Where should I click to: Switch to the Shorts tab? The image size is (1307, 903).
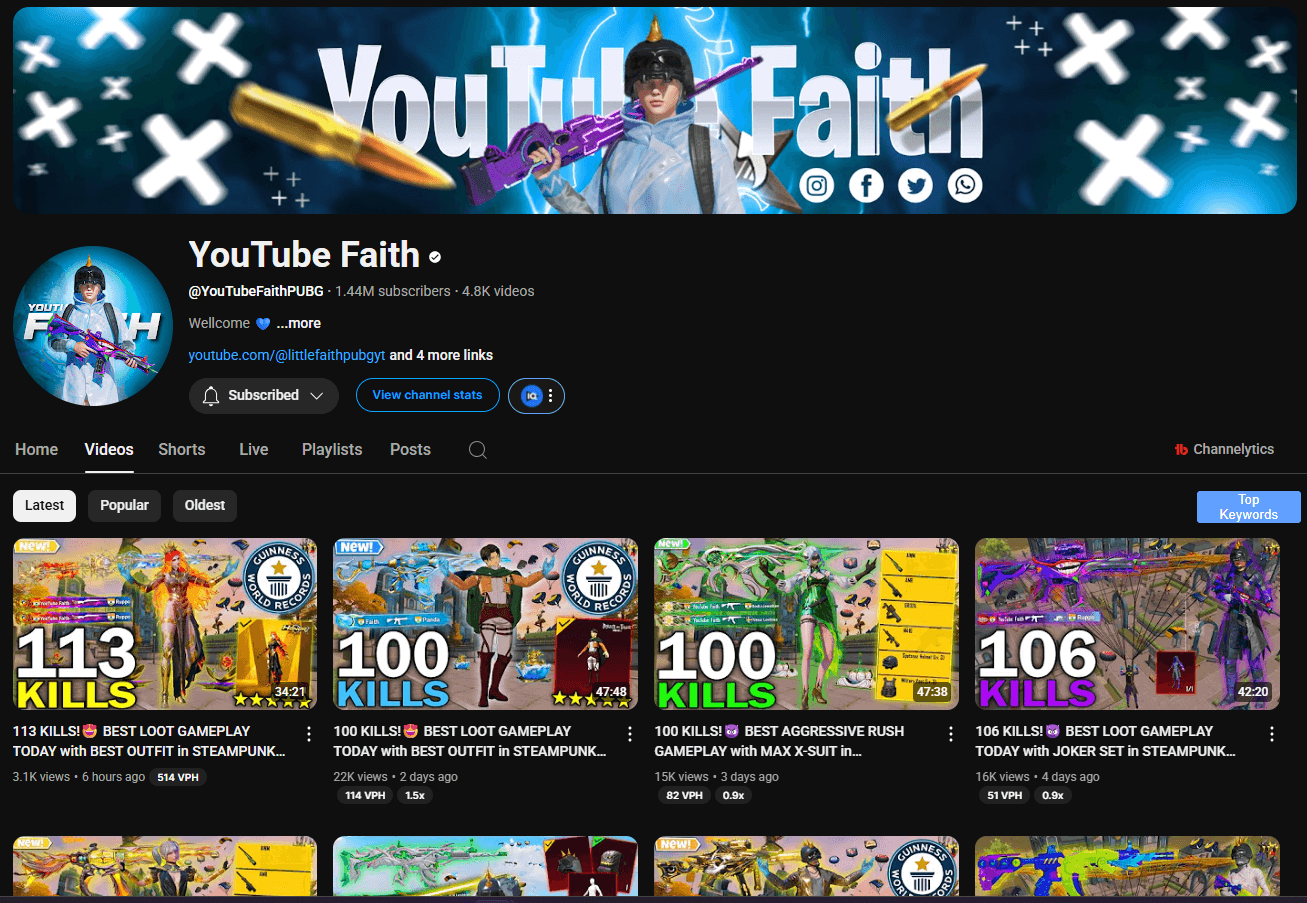182,450
